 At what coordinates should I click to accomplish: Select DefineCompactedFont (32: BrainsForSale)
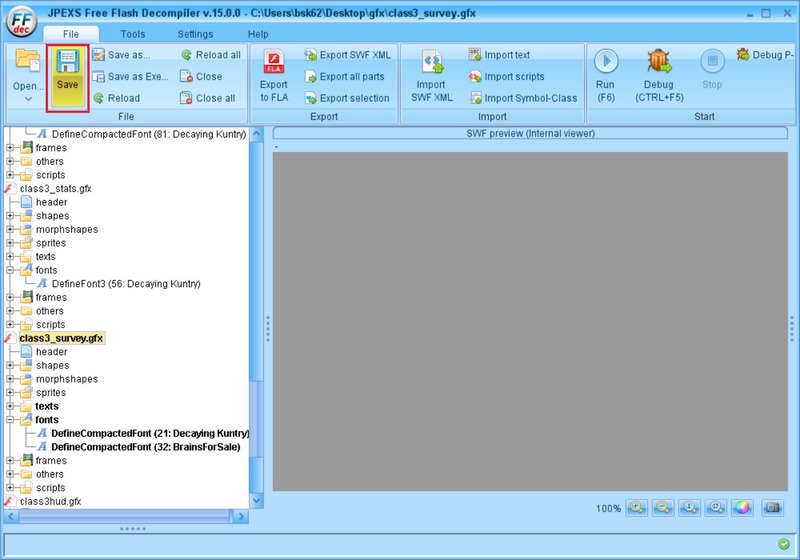pyautogui.click(x=145, y=447)
